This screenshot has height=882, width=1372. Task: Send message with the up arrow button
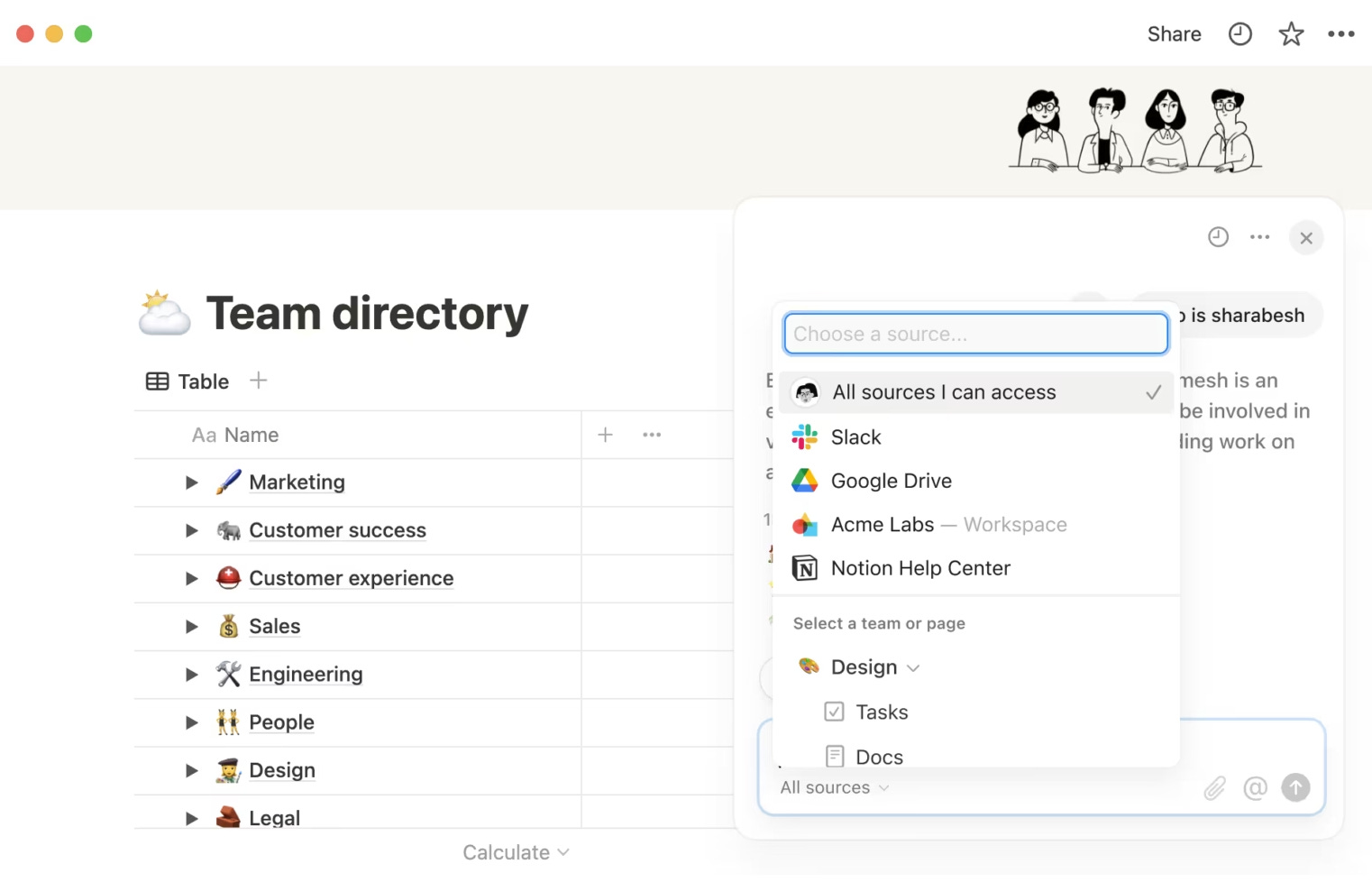[x=1295, y=787]
